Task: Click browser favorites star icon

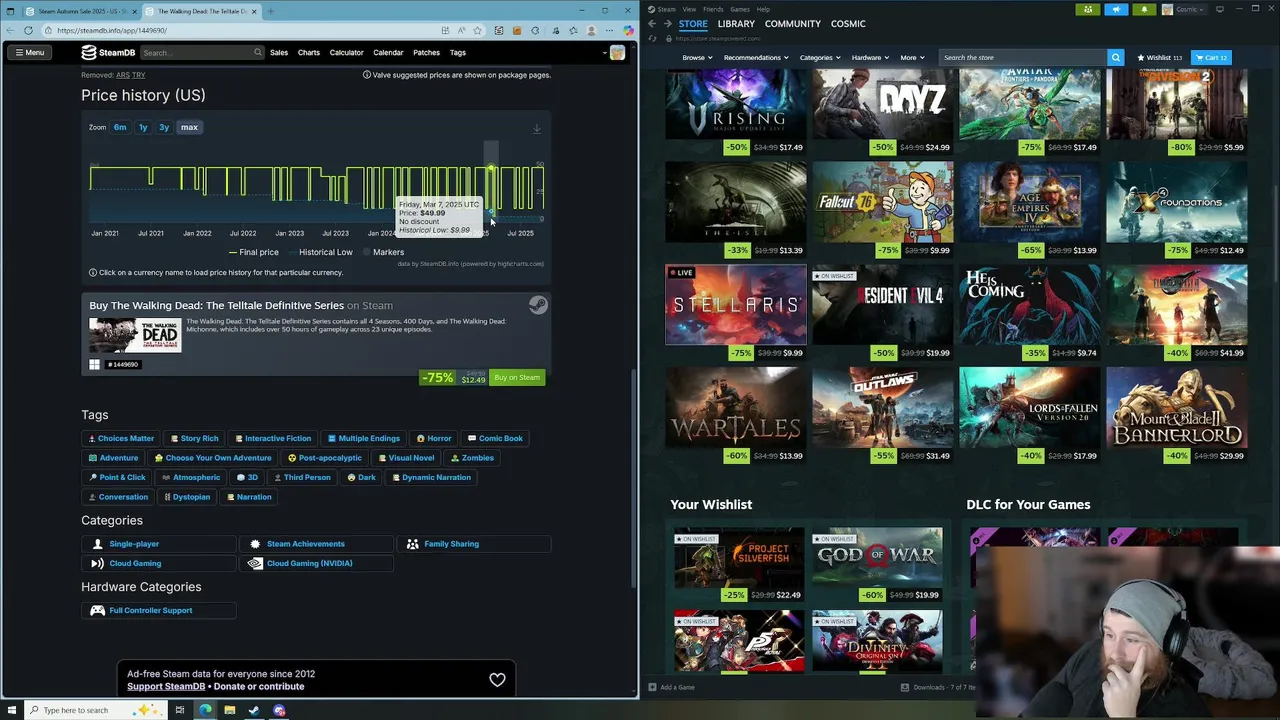Action: (478, 30)
